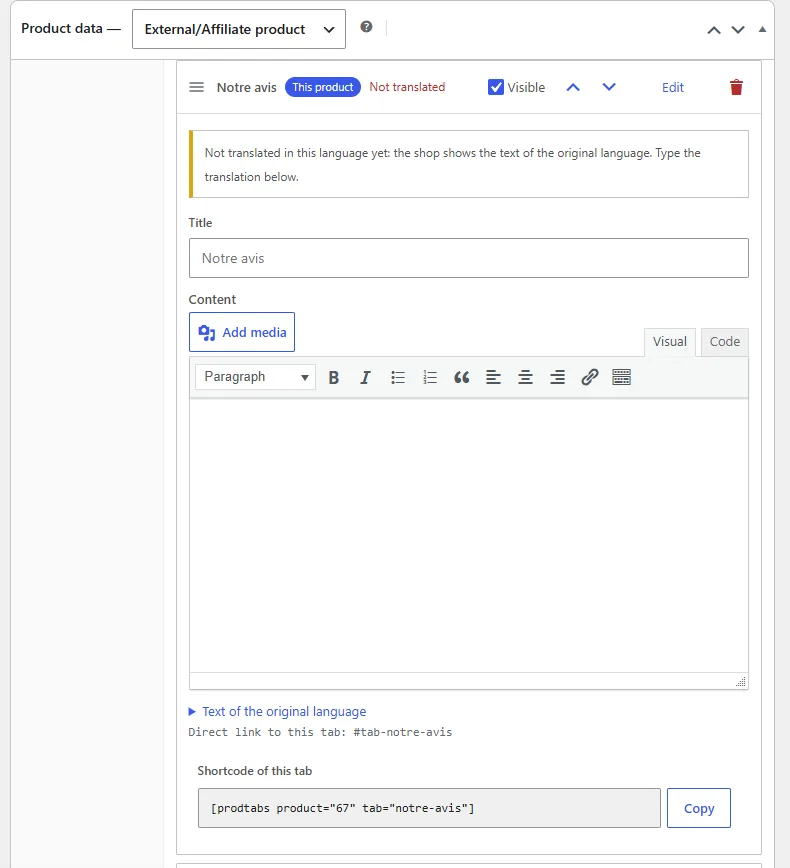Image resolution: width=790 pixels, height=868 pixels.
Task: Toggle the Visible checkbox
Action: click(x=495, y=87)
